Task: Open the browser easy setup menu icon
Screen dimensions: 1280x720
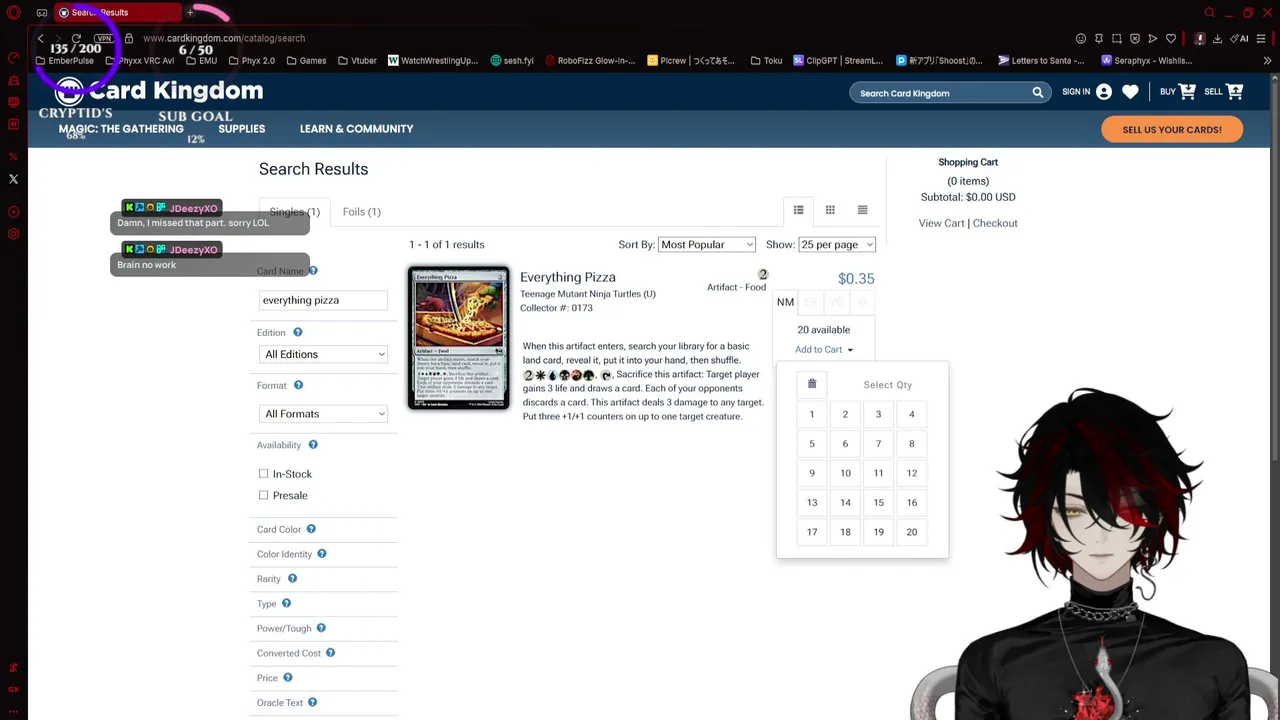Action: coord(1262,38)
